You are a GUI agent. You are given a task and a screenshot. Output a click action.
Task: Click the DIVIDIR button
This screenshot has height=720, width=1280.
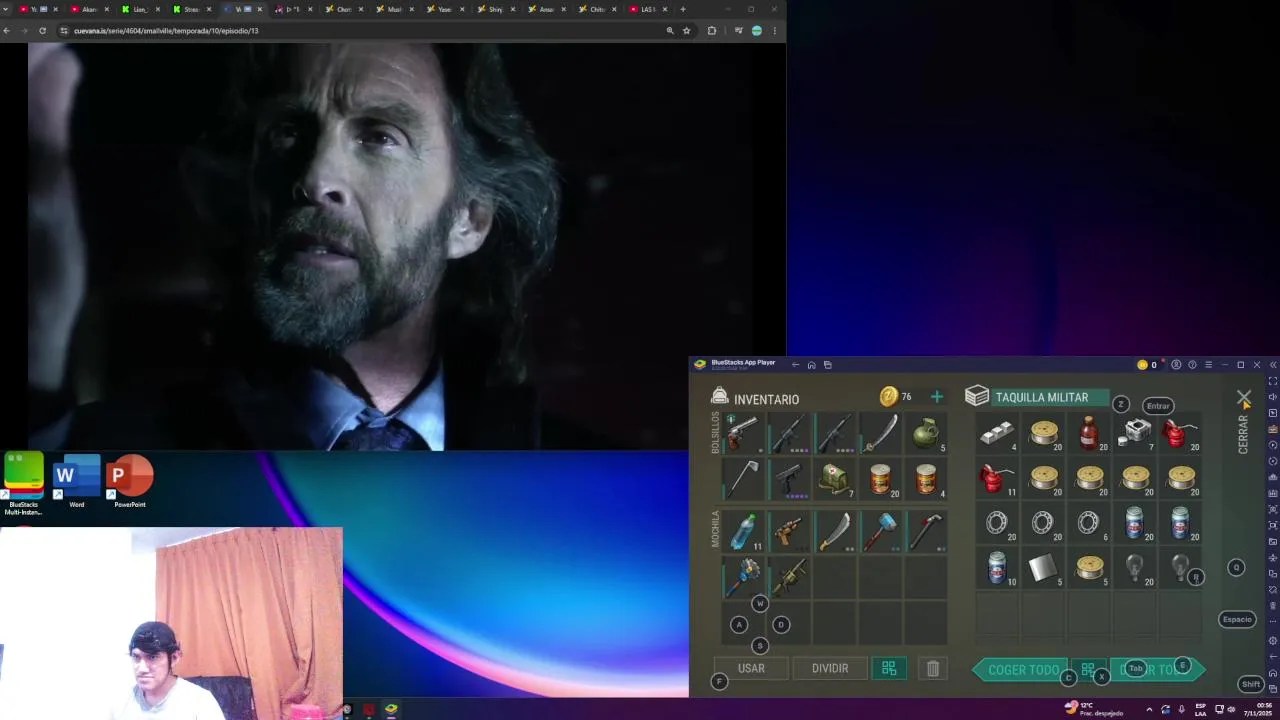coord(830,669)
